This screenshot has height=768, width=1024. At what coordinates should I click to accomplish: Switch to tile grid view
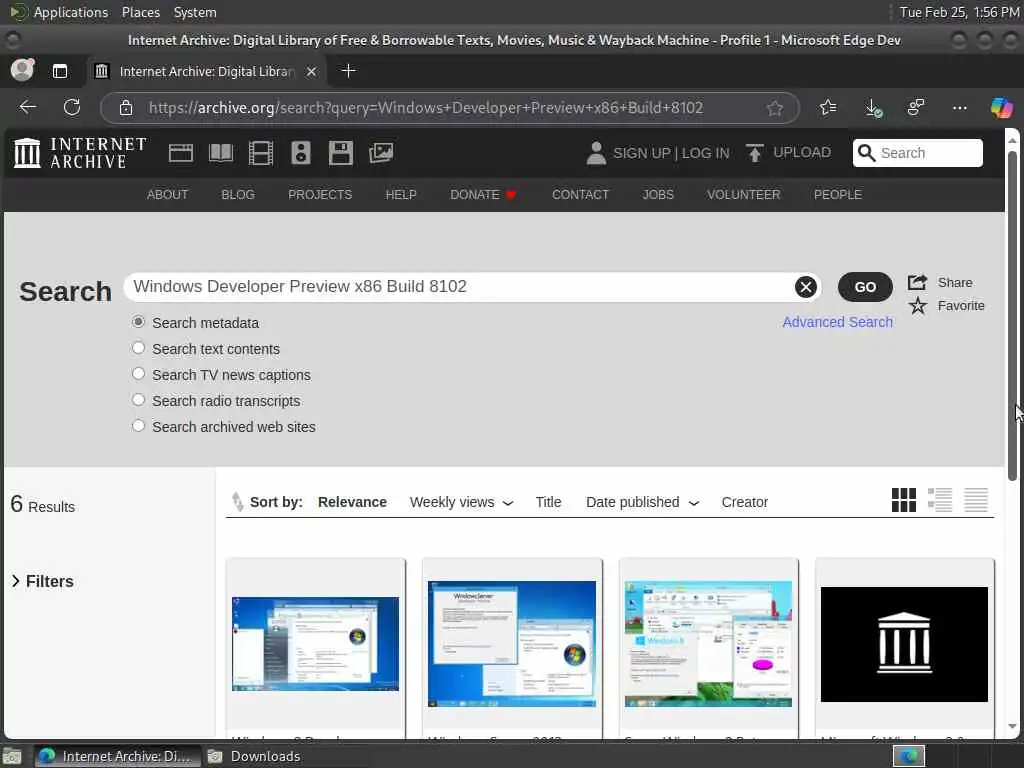click(x=904, y=500)
